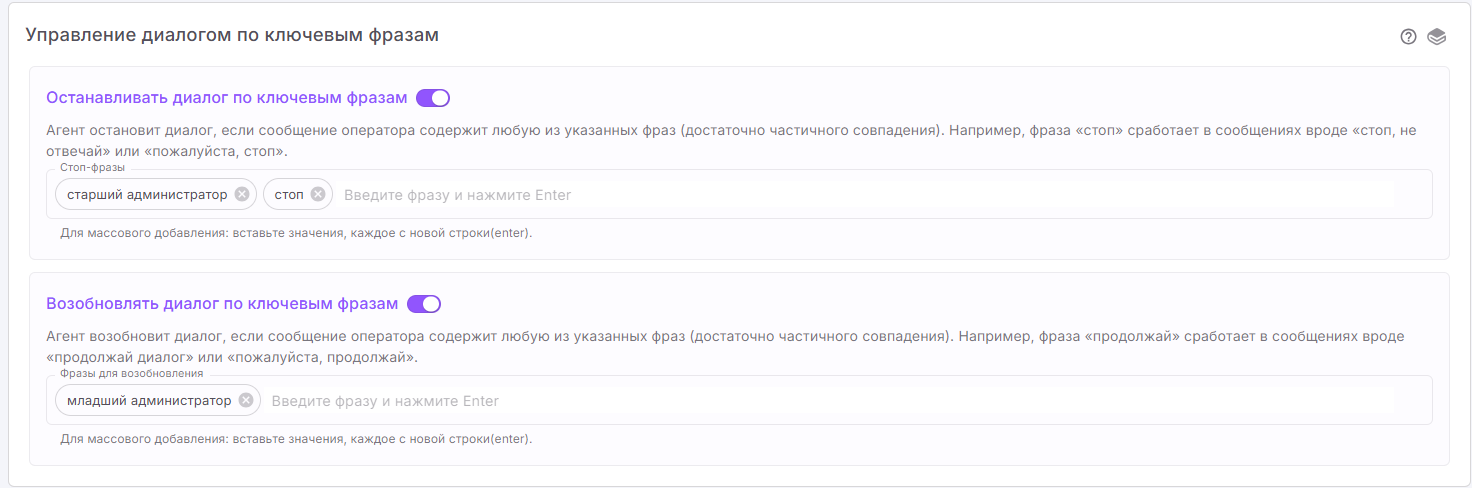This screenshot has width=1472, height=488.
Task: Select the «стоп» chip text
Action: (x=289, y=195)
